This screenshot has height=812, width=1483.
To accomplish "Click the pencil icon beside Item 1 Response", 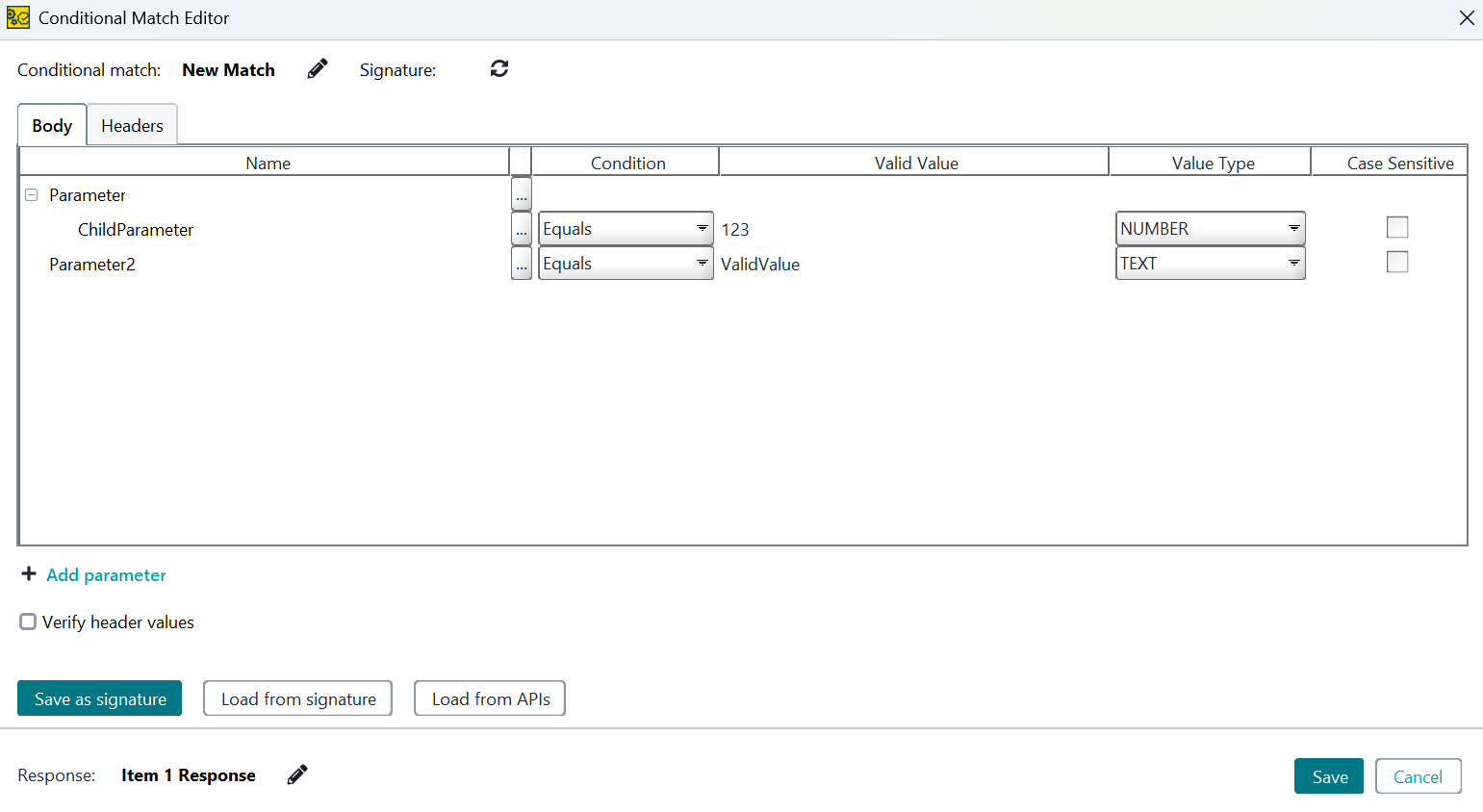I will pyautogui.click(x=297, y=774).
